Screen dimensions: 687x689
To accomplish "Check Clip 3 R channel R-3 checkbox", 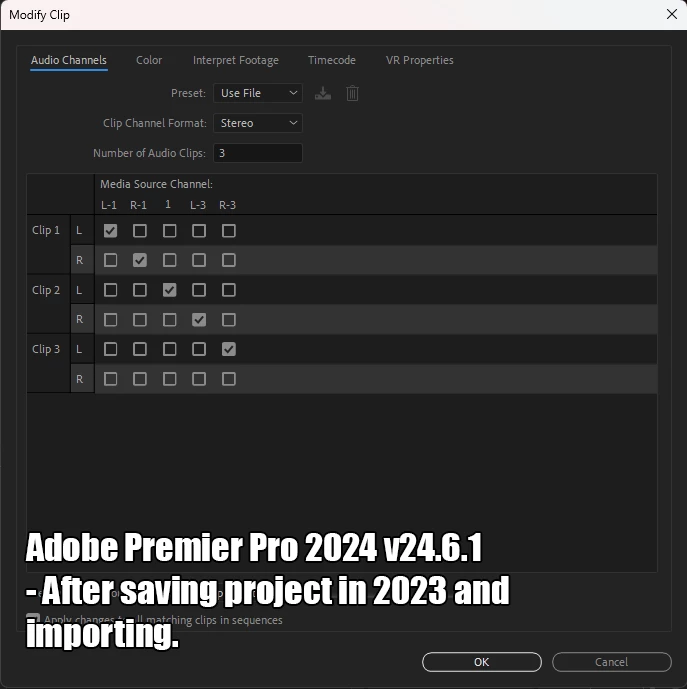I will pyautogui.click(x=229, y=379).
